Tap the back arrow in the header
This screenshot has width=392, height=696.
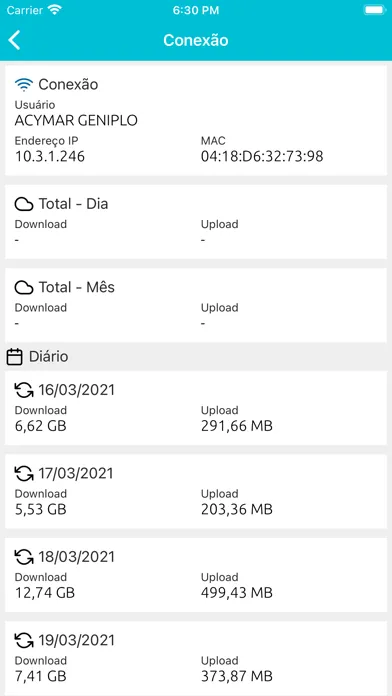14,40
